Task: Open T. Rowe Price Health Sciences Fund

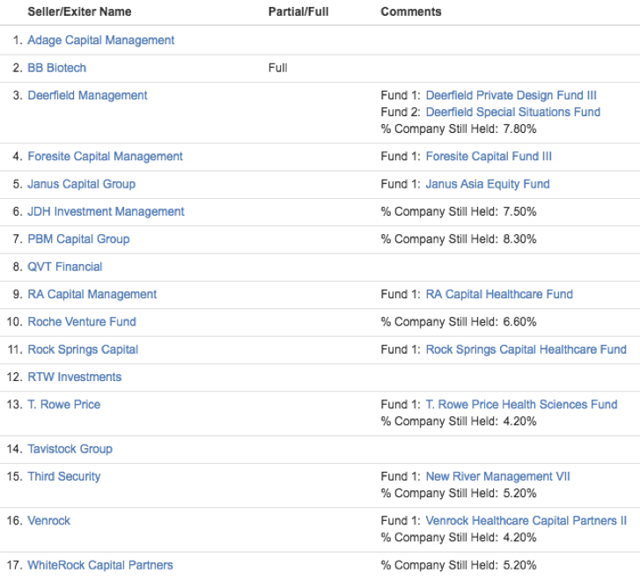Action: [522, 405]
